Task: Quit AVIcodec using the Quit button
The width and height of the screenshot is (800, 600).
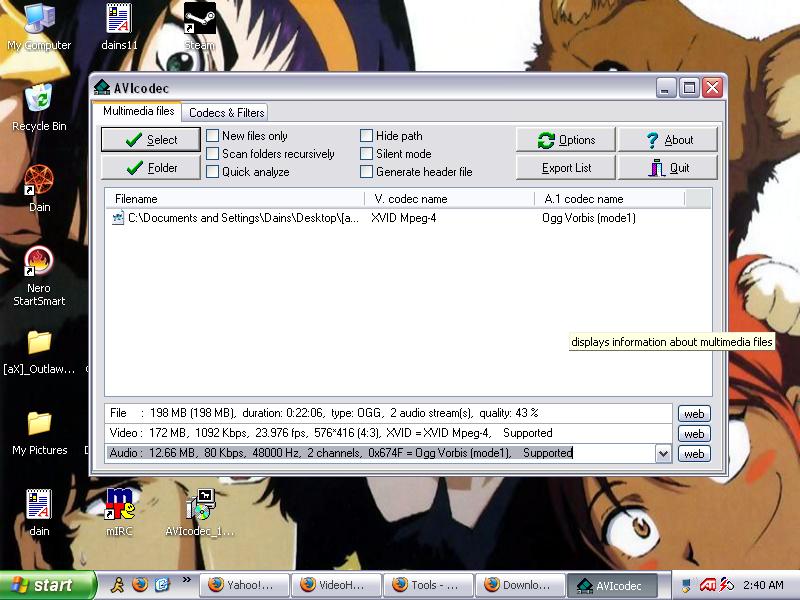Action: tap(668, 168)
